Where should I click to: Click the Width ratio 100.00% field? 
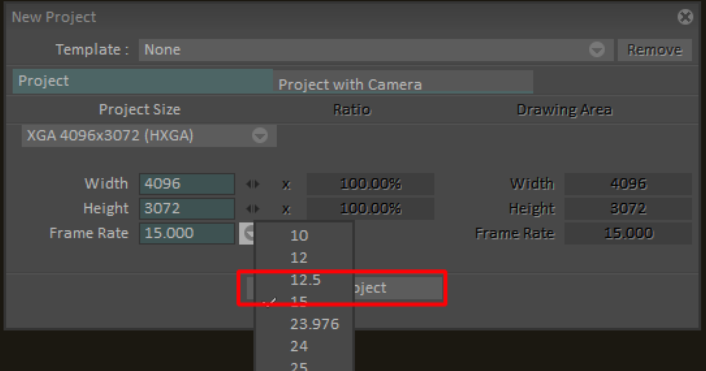[370, 184]
